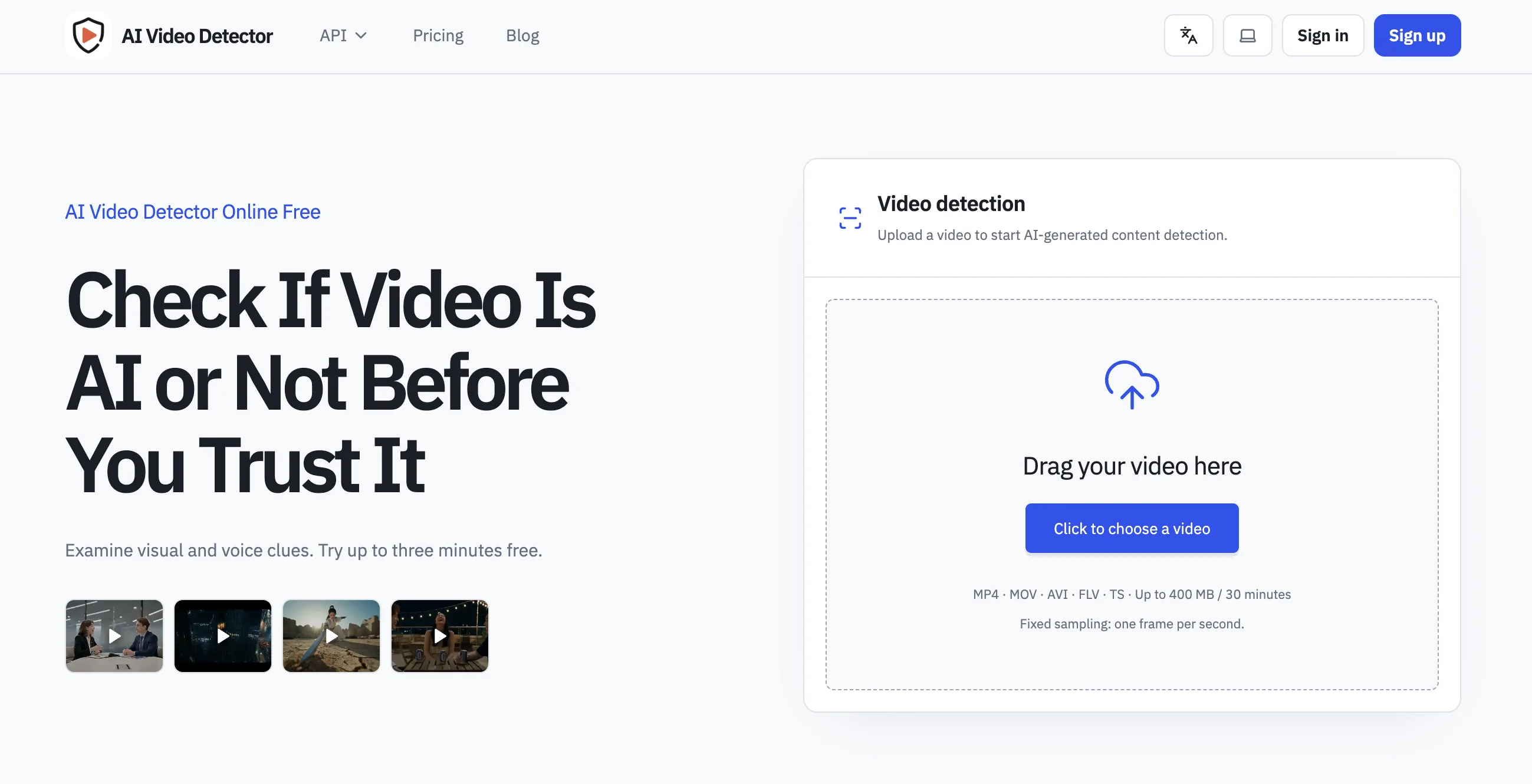Play the dark night city sample video
Image resolution: width=1532 pixels, height=784 pixels.
tap(222, 636)
